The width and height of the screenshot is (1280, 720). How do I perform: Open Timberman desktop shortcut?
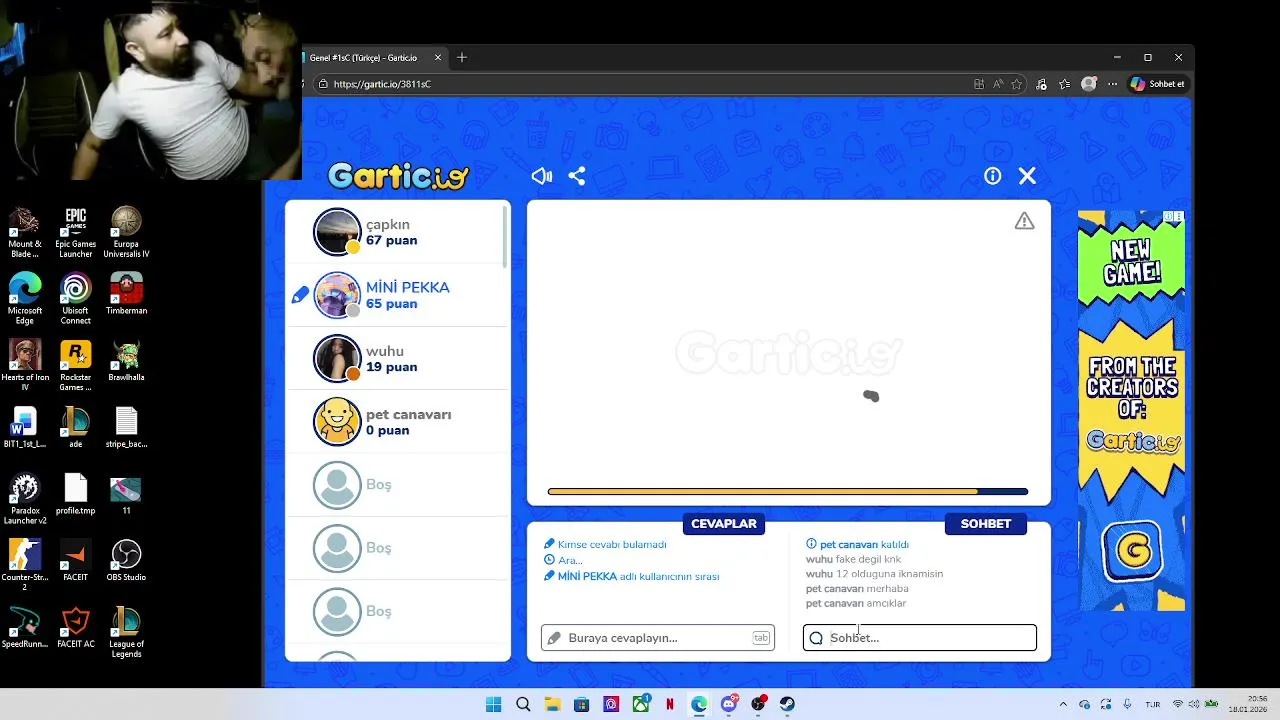click(x=126, y=294)
